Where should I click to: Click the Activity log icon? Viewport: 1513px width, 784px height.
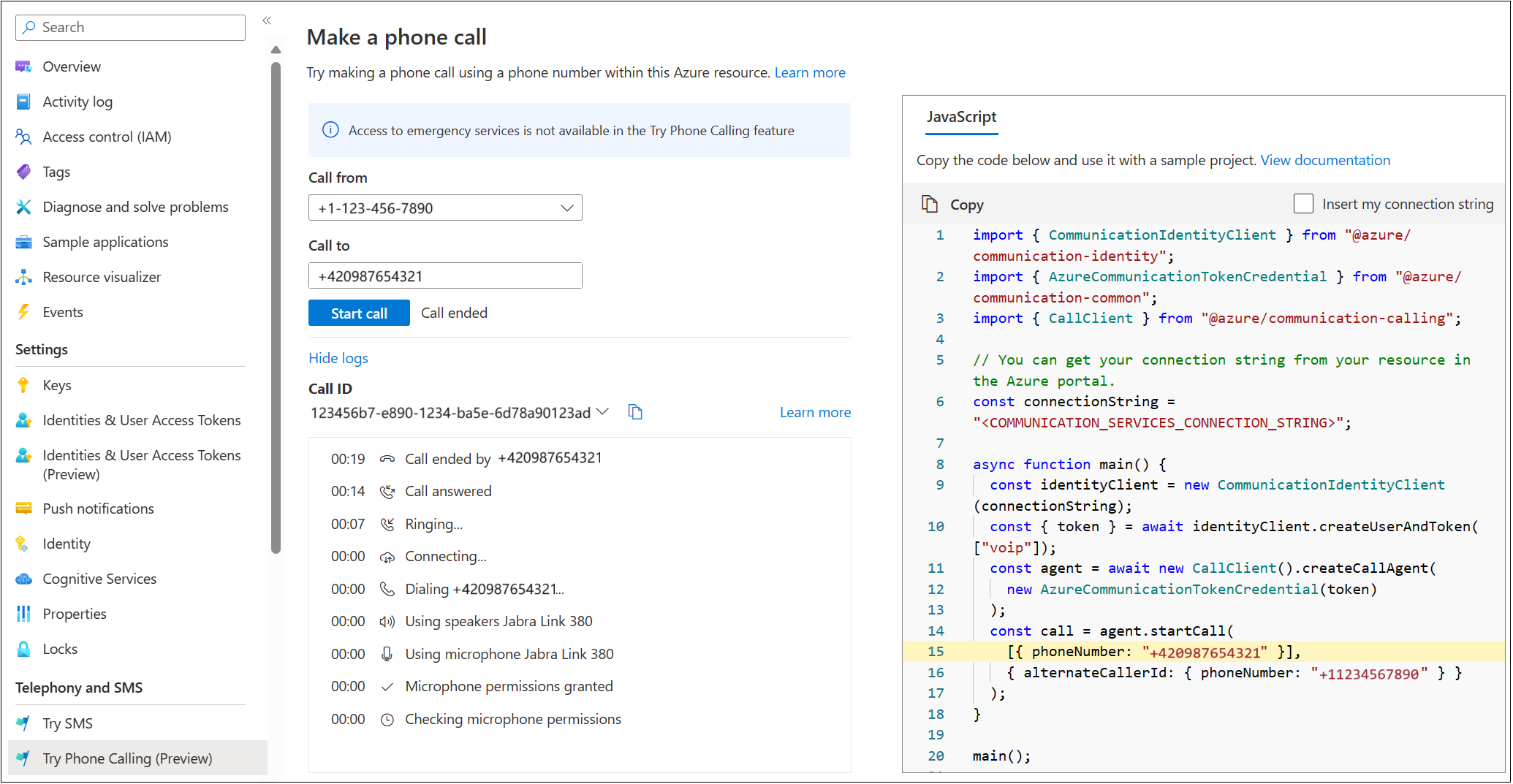[x=23, y=102]
